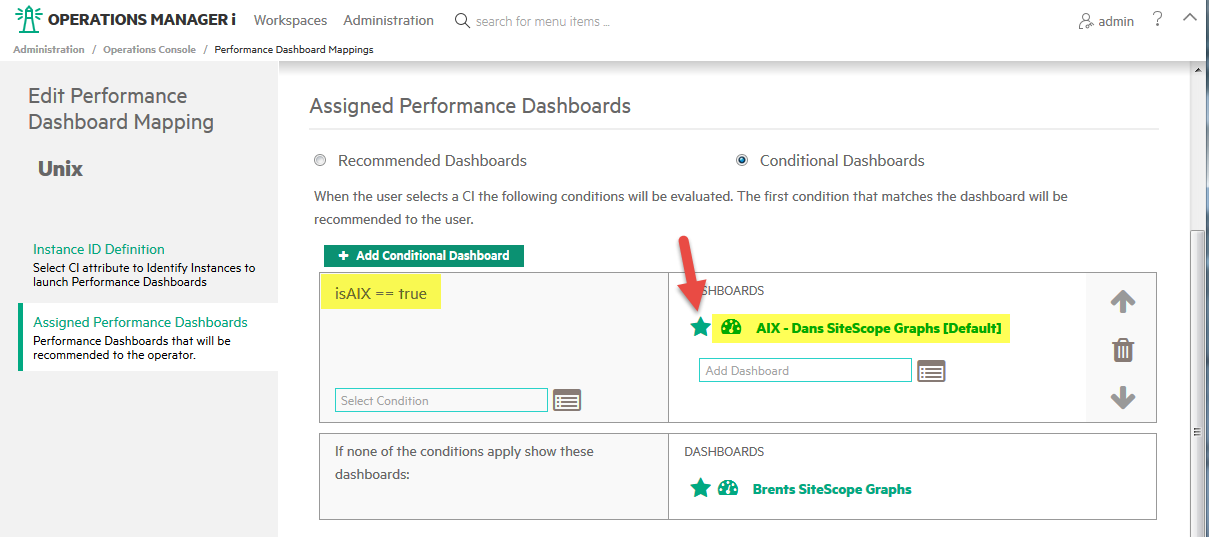Image resolution: width=1209 pixels, height=537 pixels.
Task: Click the admin username label
Action: point(1116,21)
